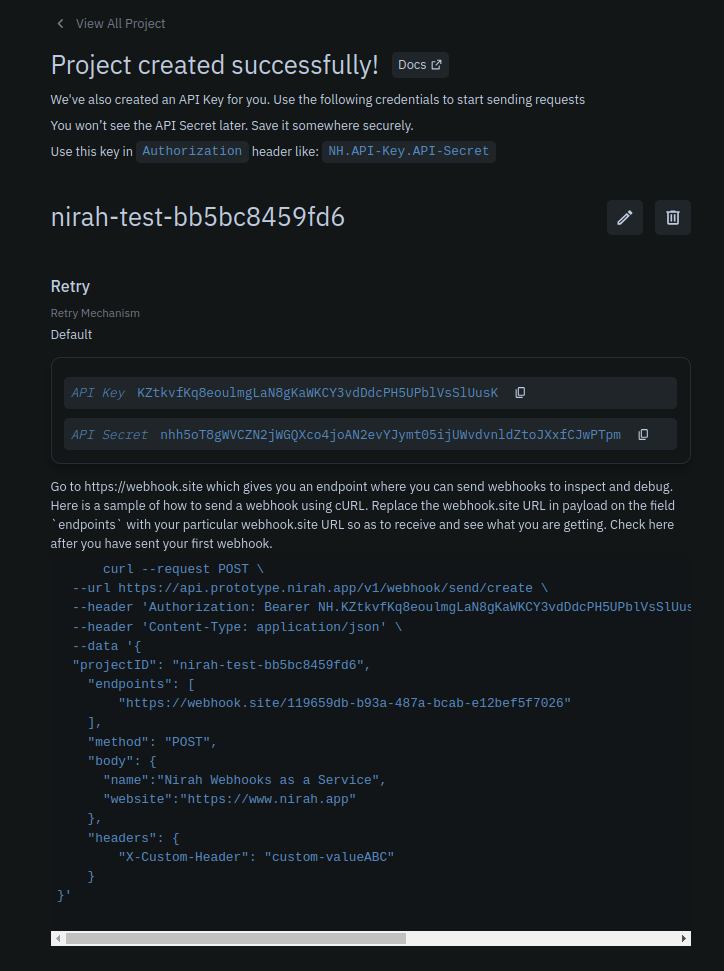The image size is (724, 971).
Task: Edit the project name with pencil icon
Action: 624,217
